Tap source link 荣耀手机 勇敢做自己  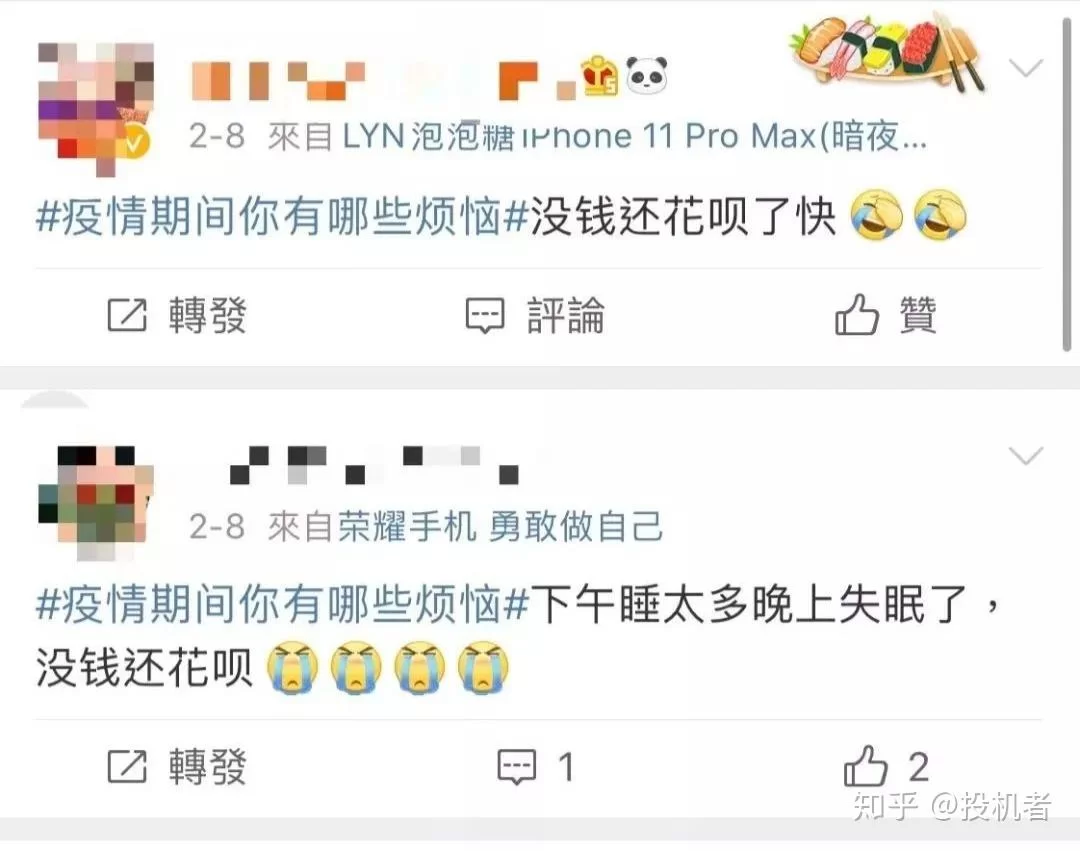(501, 527)
